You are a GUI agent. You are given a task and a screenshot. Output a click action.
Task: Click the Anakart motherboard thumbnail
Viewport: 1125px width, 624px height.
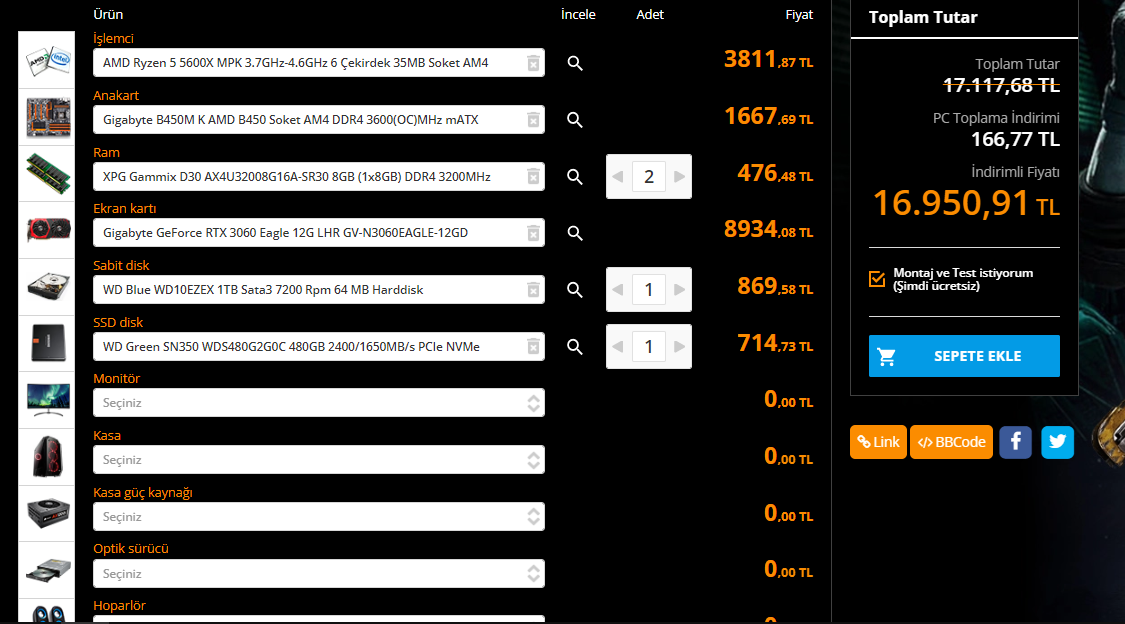click(47, 117)
